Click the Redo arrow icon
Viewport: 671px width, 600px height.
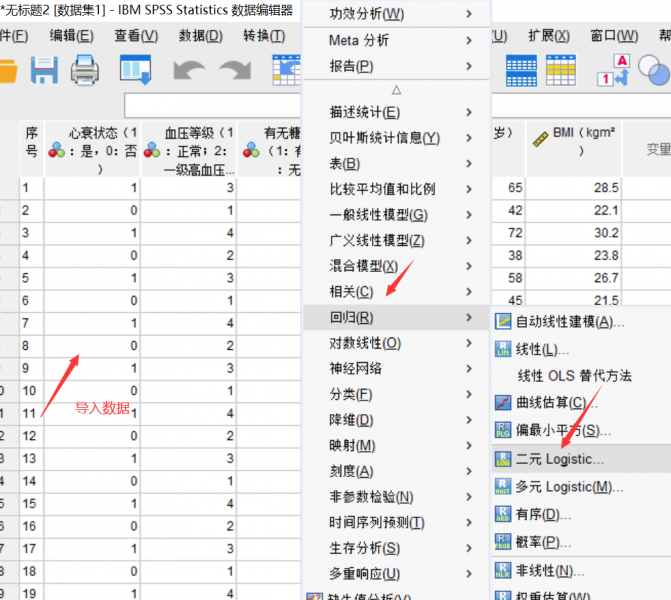(236, 71)
